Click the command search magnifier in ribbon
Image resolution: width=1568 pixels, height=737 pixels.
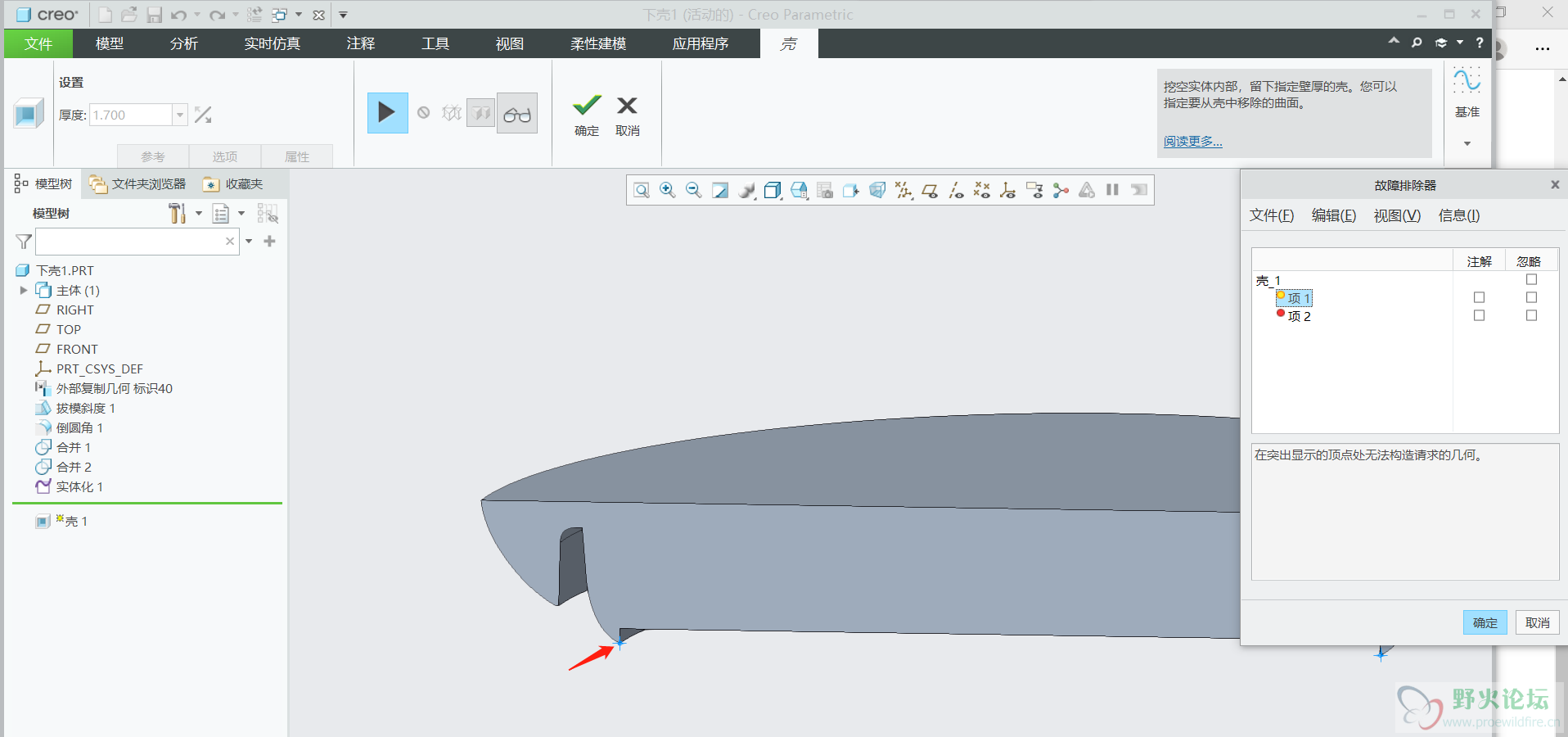coord(1417,43)
